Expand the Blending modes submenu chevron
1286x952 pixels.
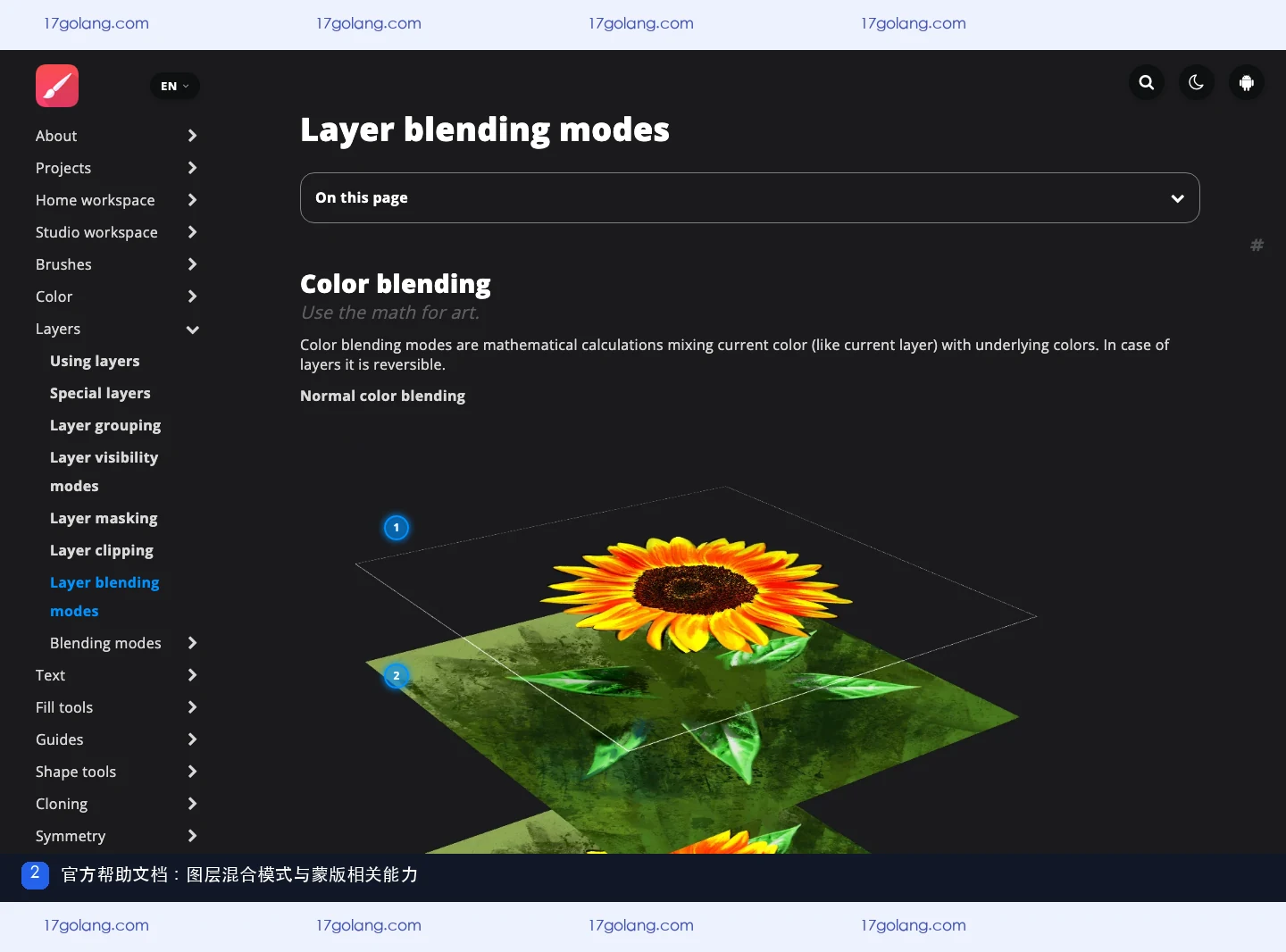point(192,643)
